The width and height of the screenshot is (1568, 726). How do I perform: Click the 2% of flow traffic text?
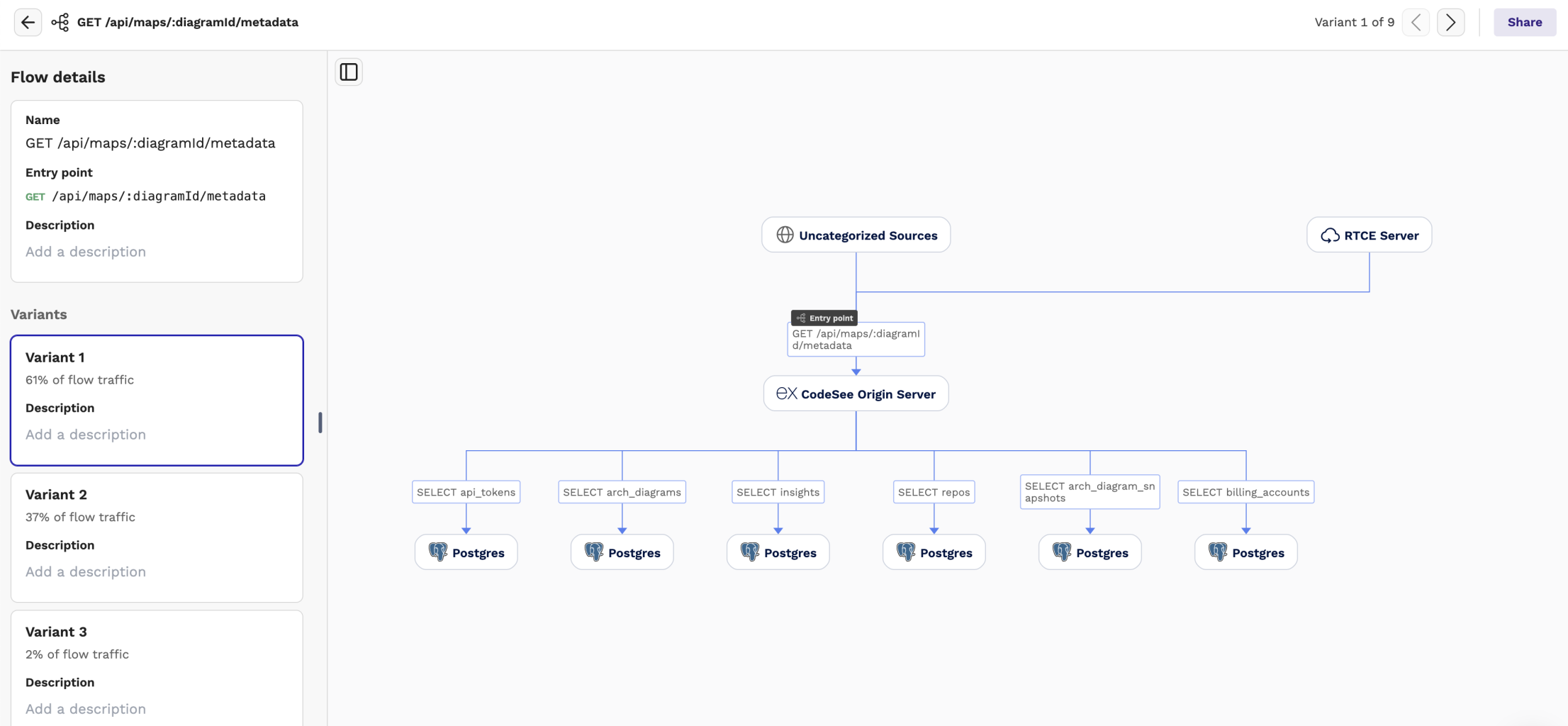pos(77,654)
